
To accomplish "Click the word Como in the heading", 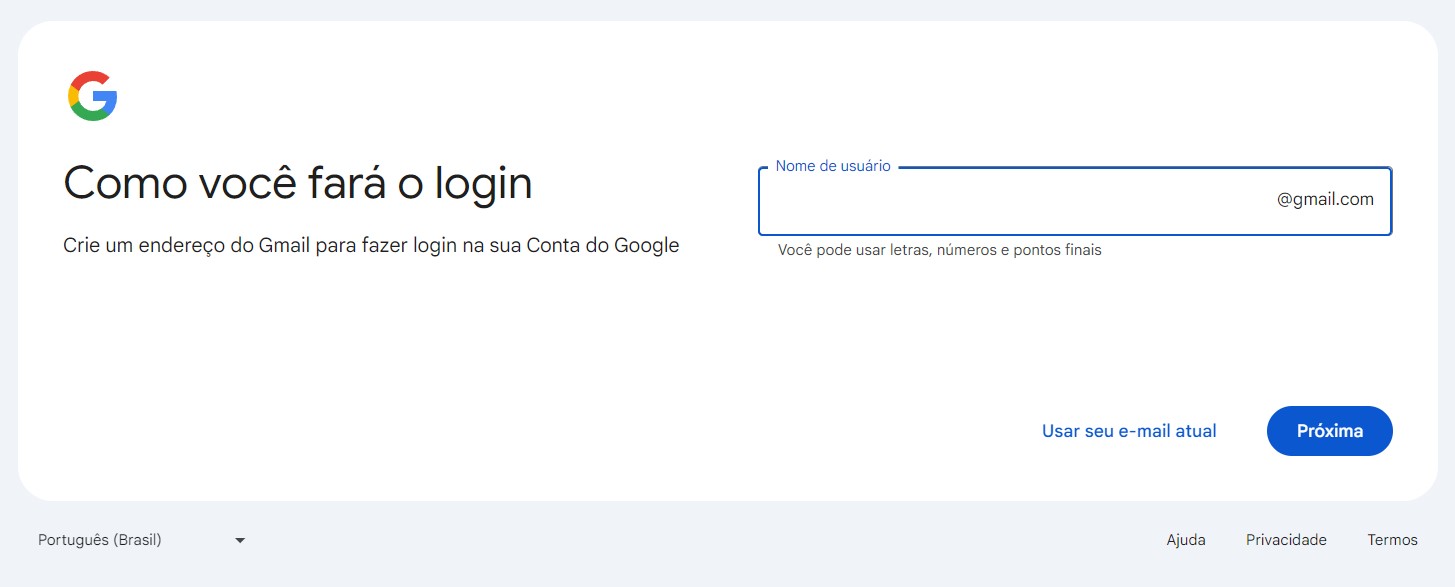I will point(125,184).
